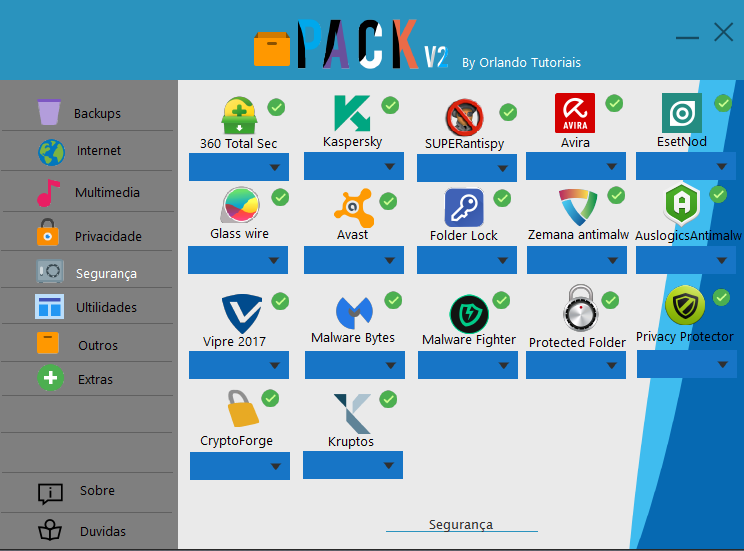
Task: Toggle the Folder Lock green checkmark
Action: tap(502, 198)
